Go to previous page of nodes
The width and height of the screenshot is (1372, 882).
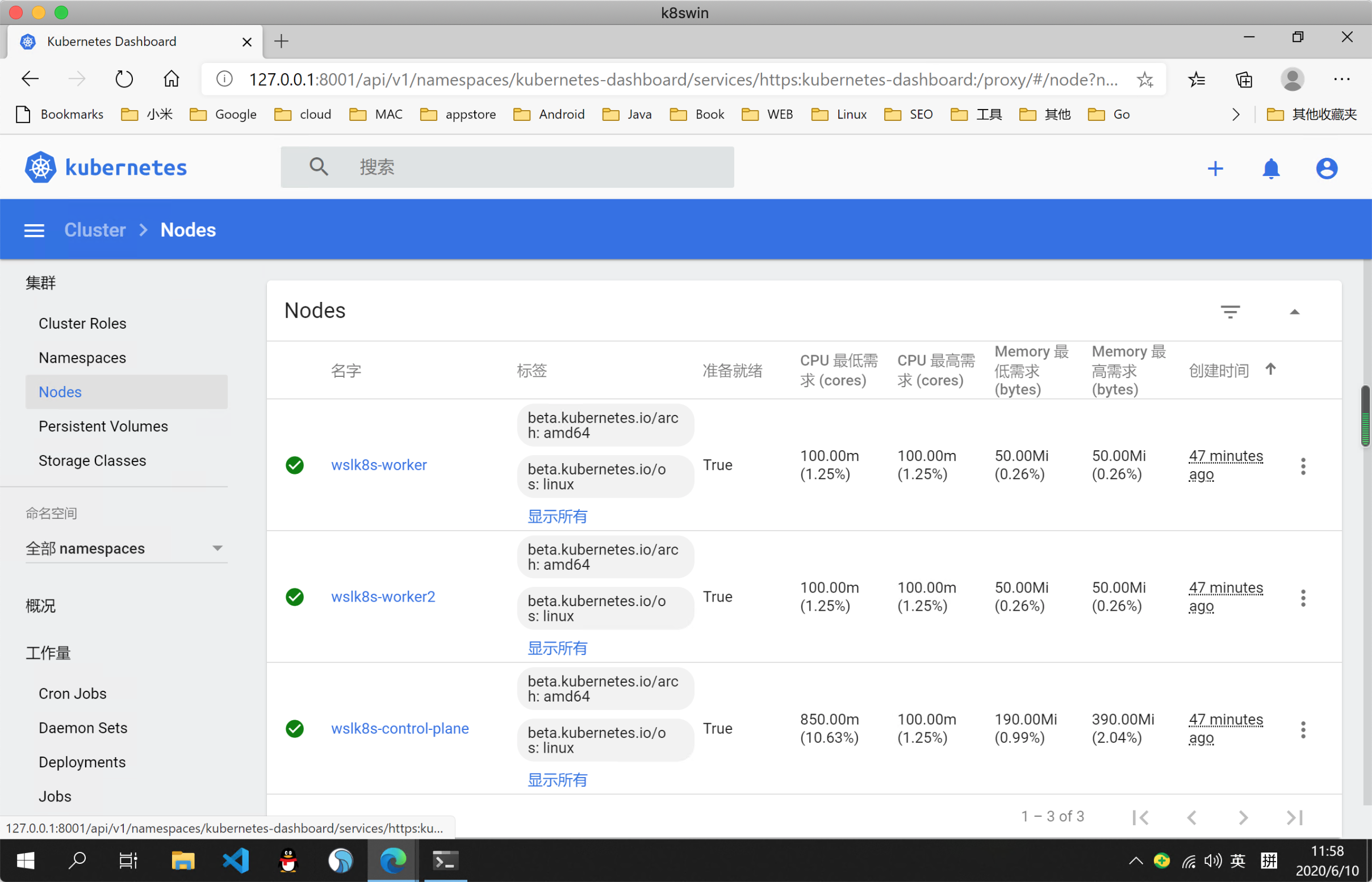(x=1191, y=817)
